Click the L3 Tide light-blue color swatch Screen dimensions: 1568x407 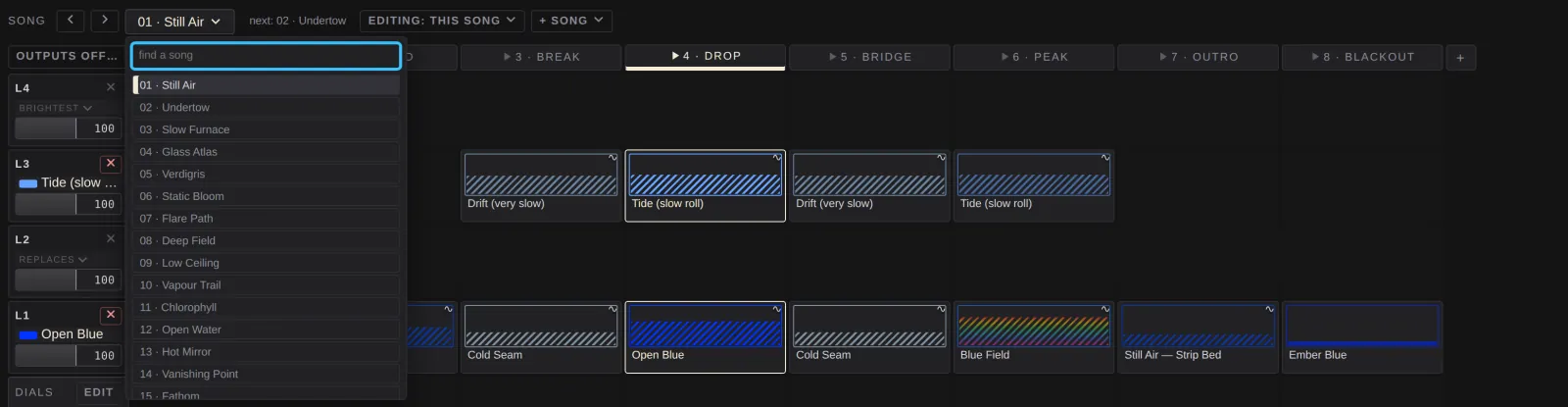coord(28,183)
